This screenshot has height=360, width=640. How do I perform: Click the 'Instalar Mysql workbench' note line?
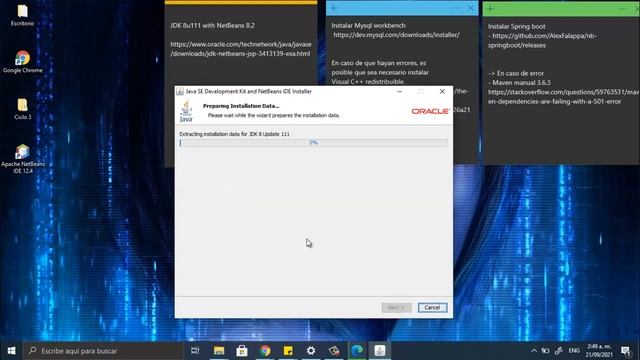coord(369,25)
